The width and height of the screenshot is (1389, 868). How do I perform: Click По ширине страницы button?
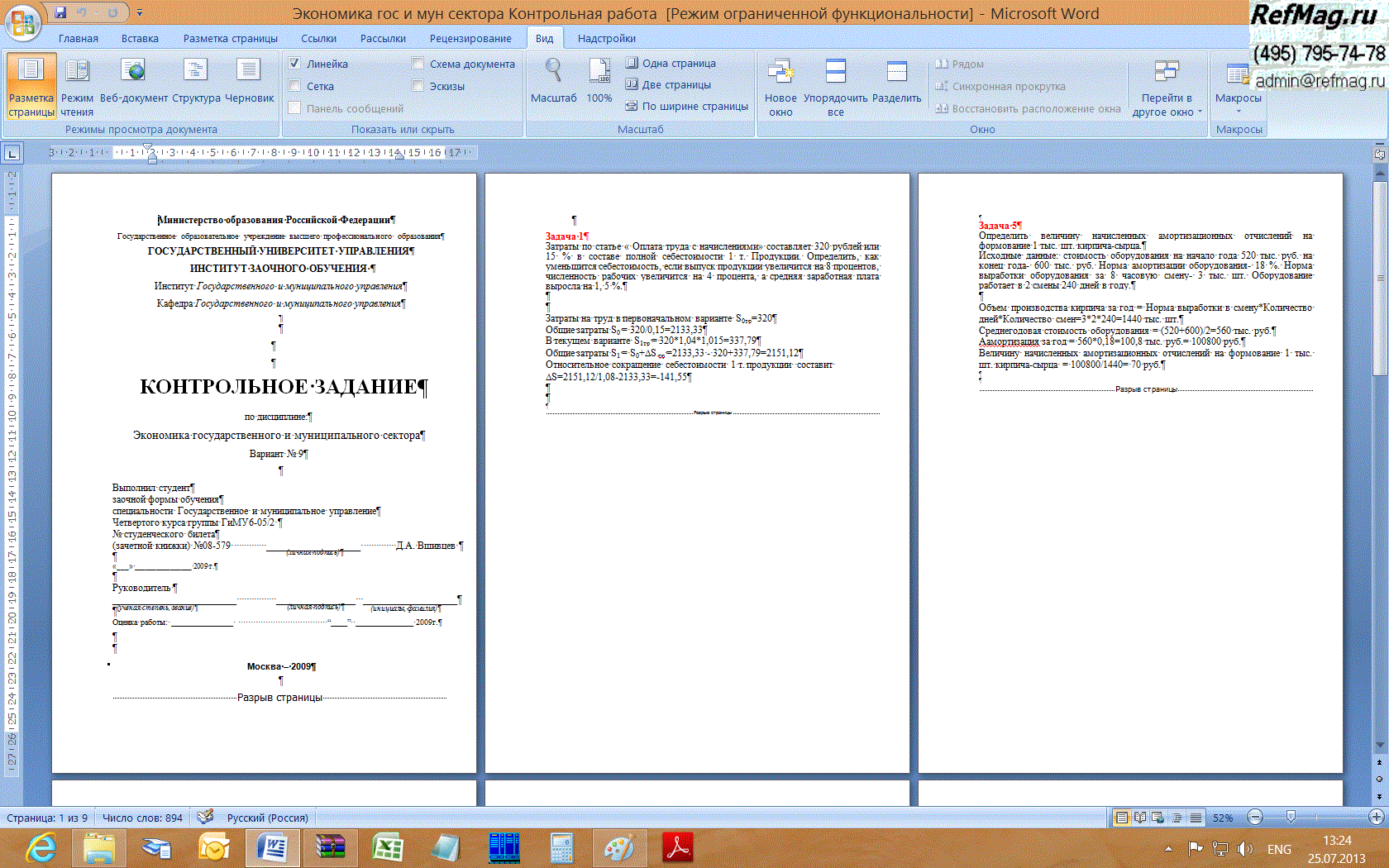pos(686,106)
